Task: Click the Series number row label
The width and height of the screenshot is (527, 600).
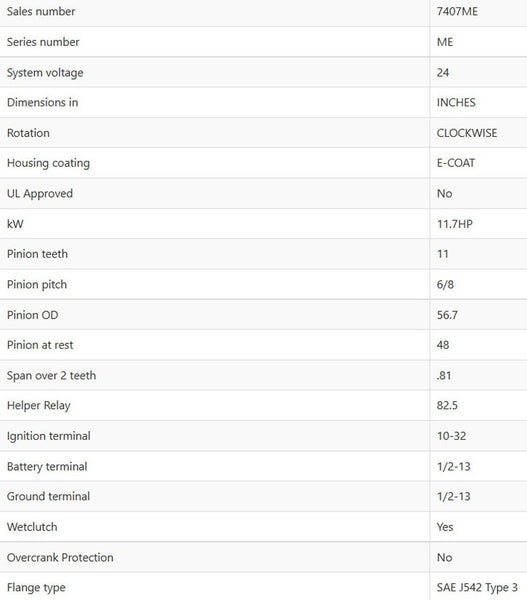Action: tap(43, 42)
